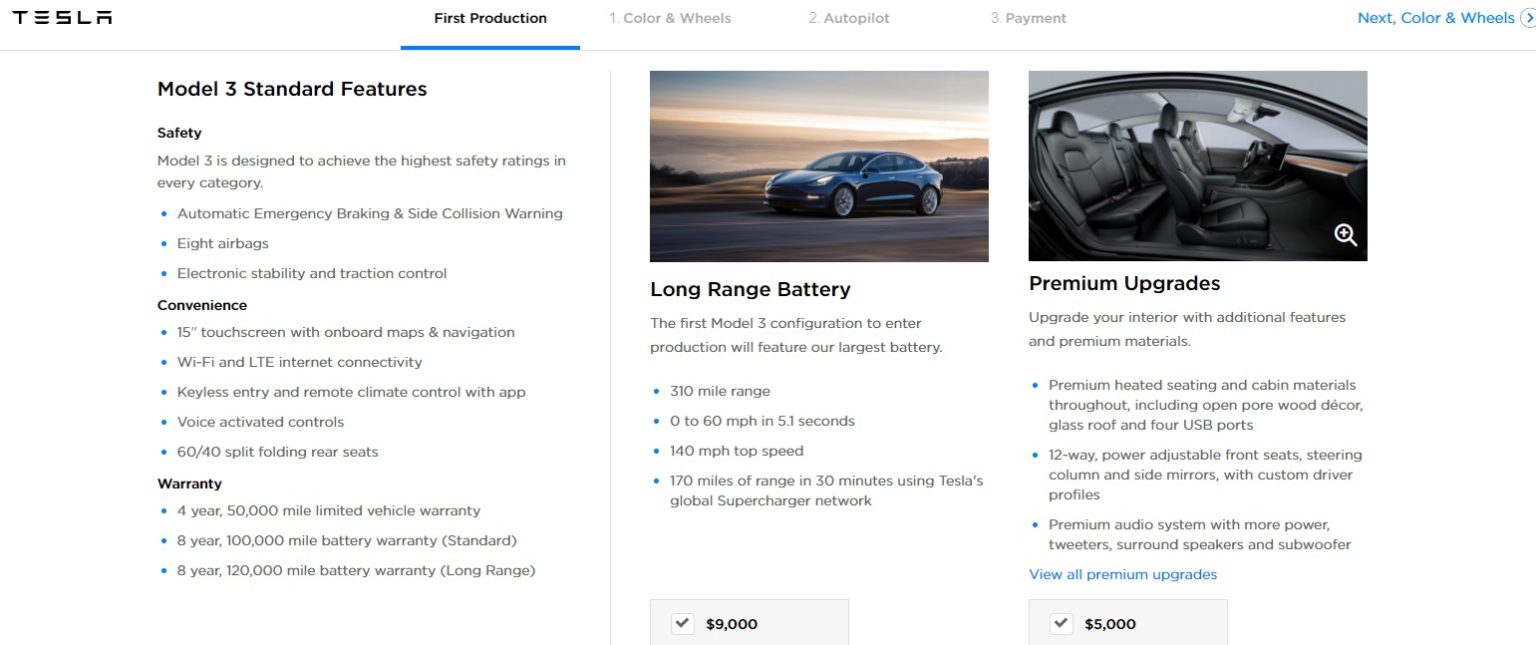Open the Payment step tab

point(1028,18)
